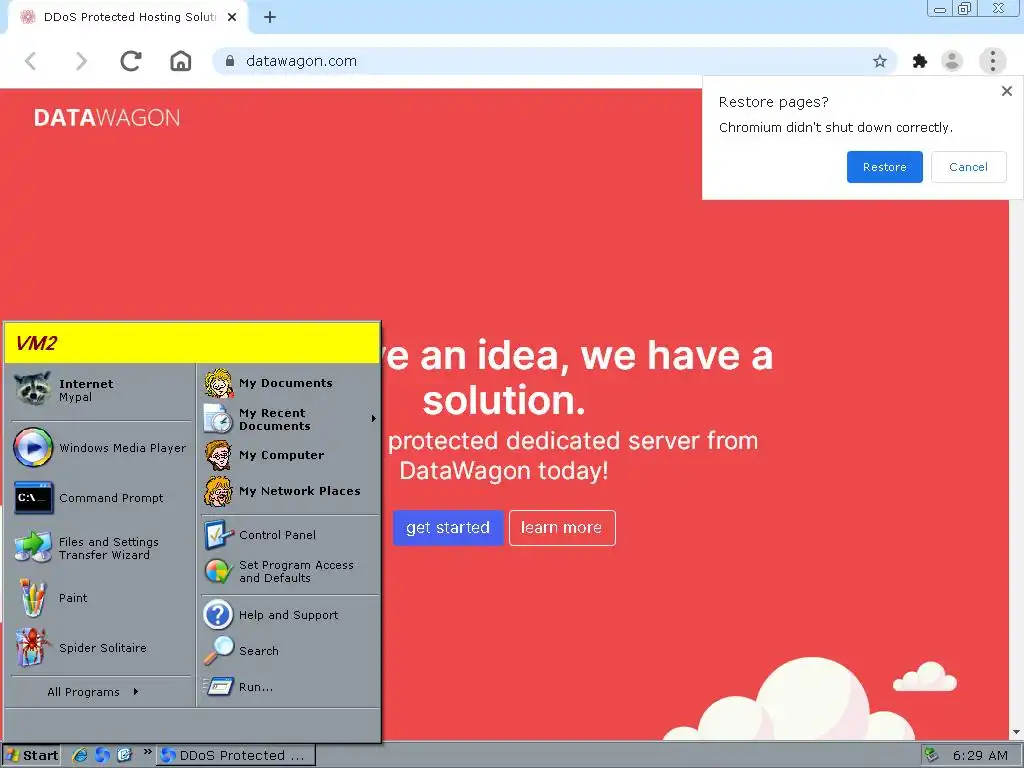Open My Computer
1024x768 pixels.
(x=290, y=455)
